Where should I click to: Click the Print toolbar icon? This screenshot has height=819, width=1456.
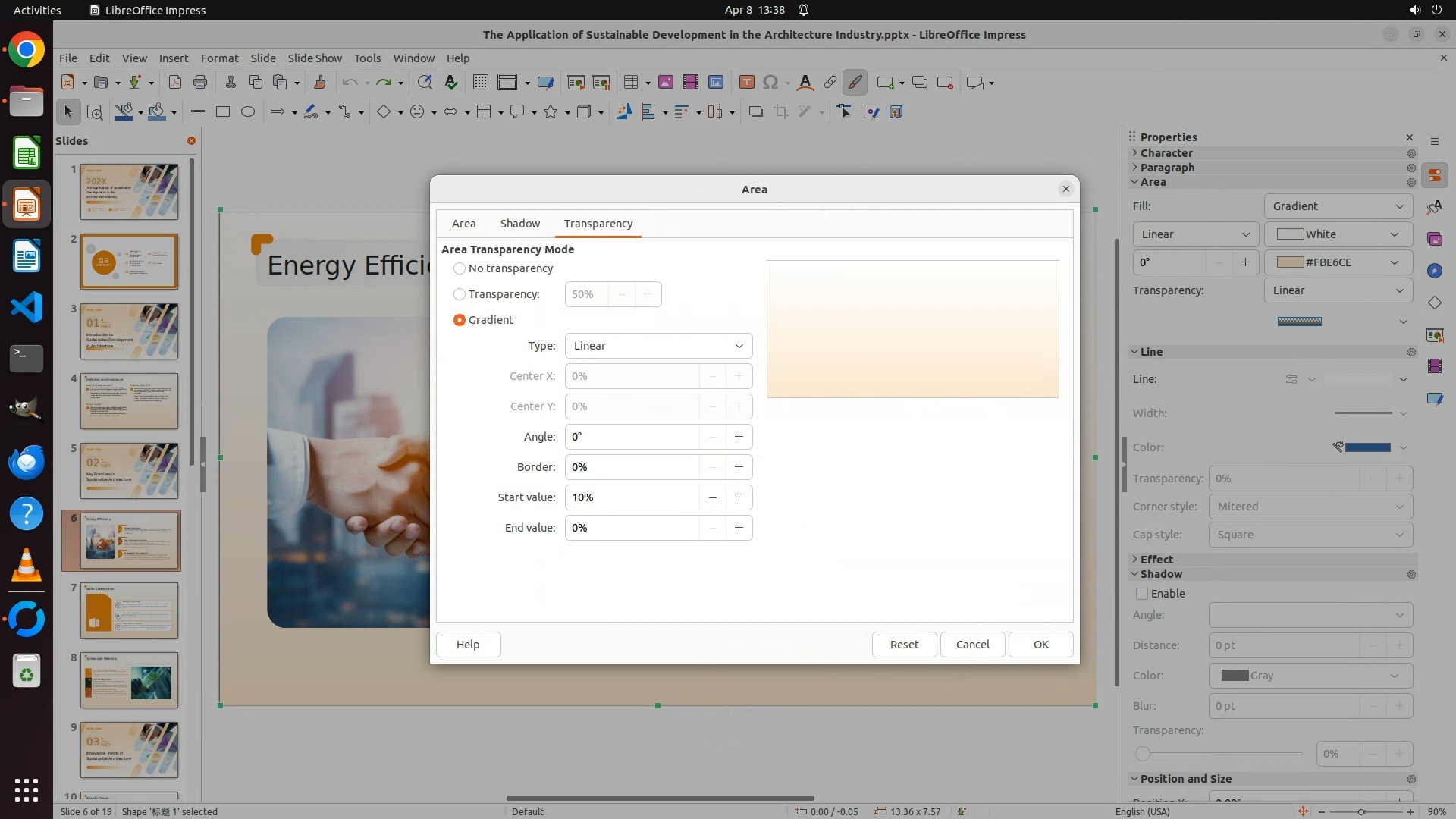click(x=200, y=83)
